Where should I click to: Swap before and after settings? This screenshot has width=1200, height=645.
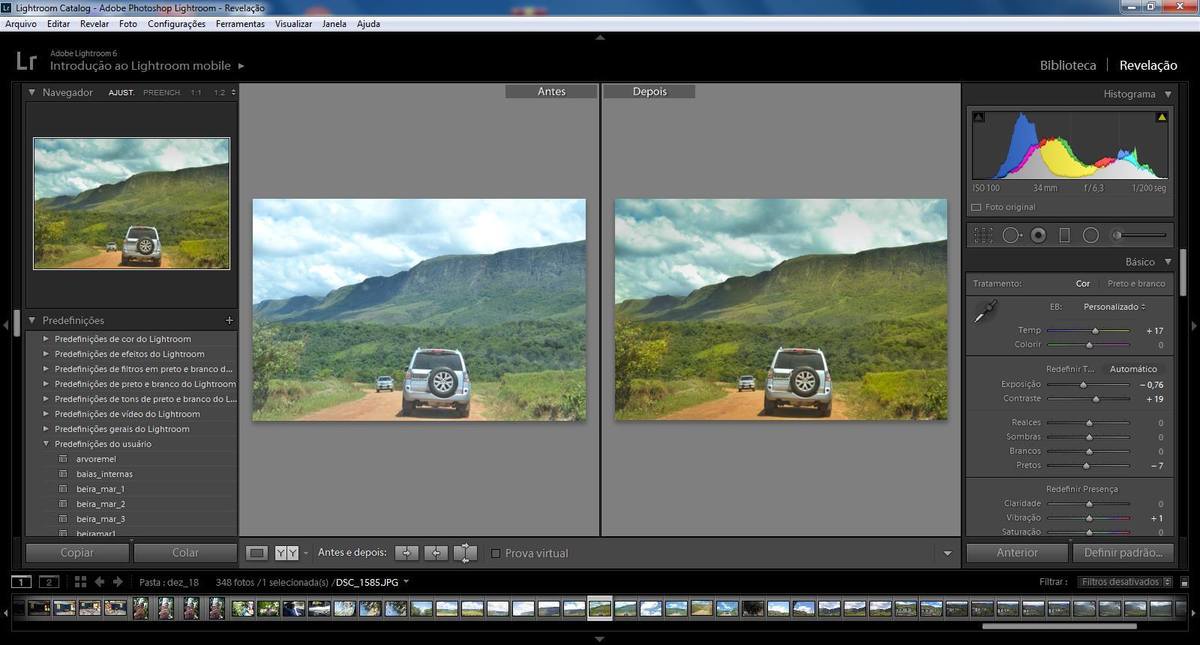click(x=465, y=553)
